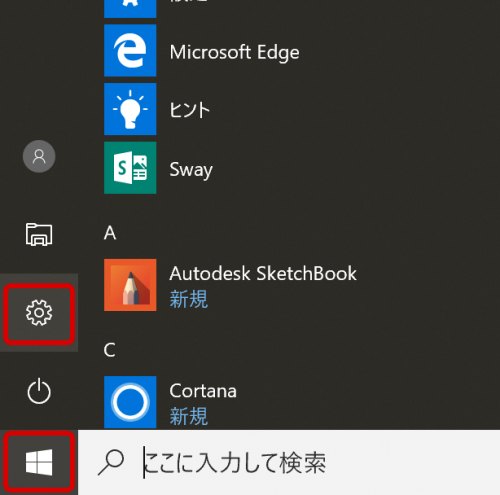Open the ヒント lightbulb app icon
The height and width of the screenshot is (495, 500).
point(130,109)
